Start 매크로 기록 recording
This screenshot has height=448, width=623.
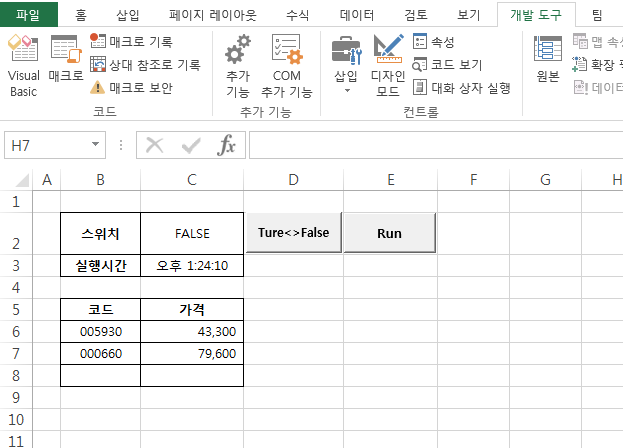point(131,41)
